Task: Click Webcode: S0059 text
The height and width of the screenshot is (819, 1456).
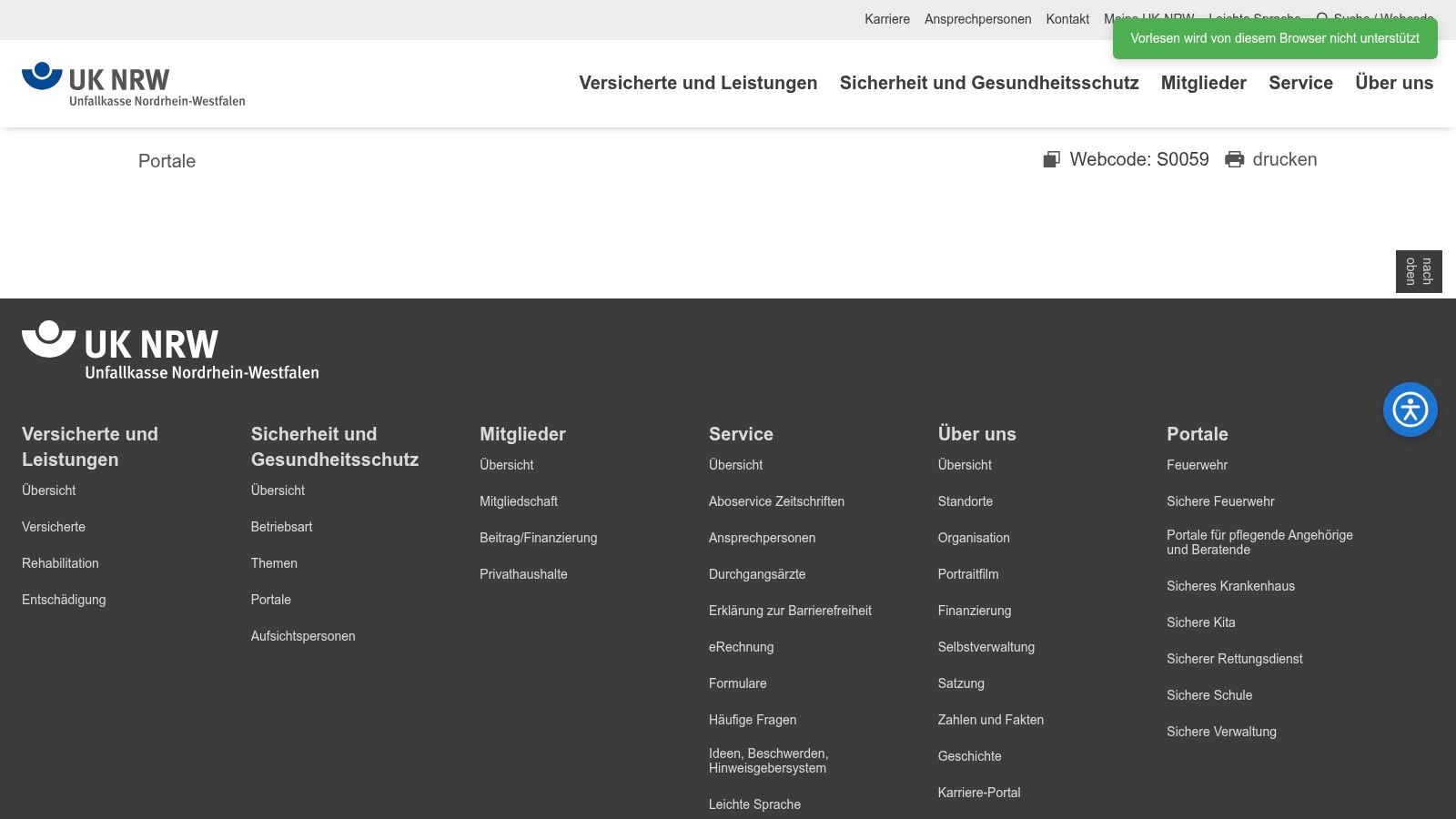Action: click(1139, 159)
